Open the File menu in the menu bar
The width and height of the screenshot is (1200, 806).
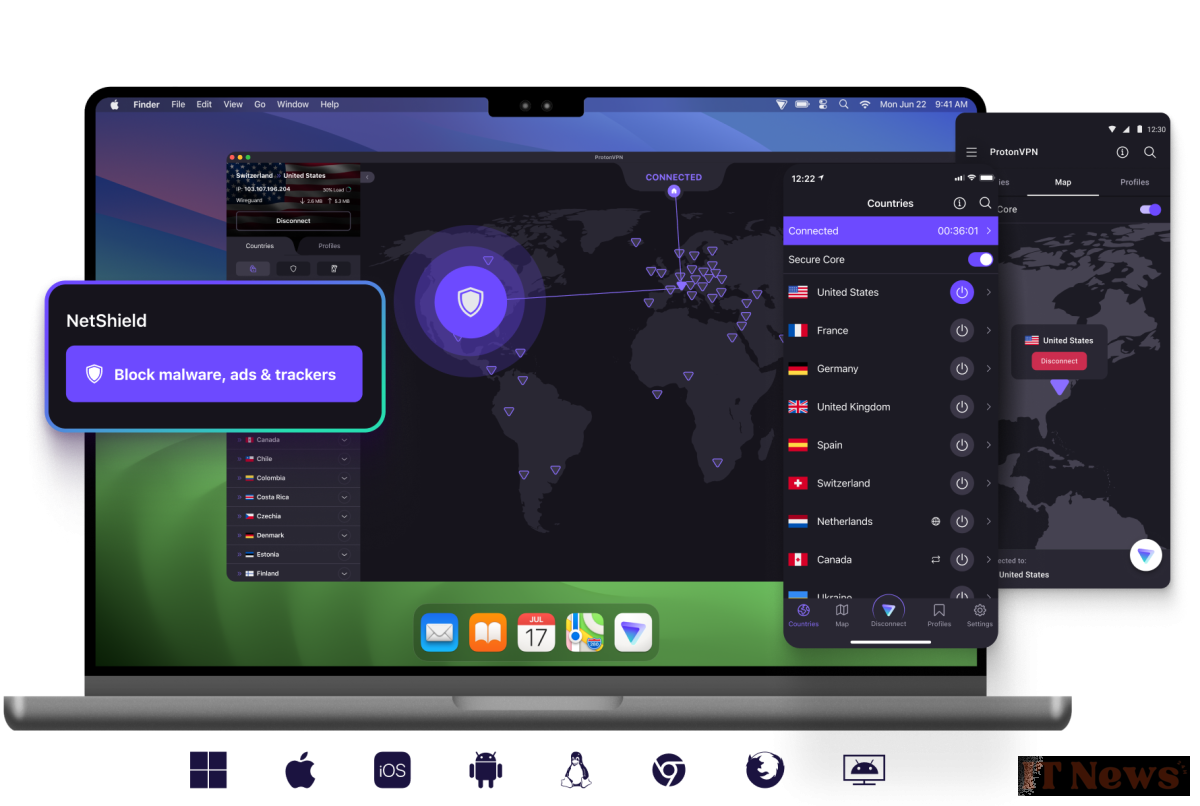coord(178,104)
